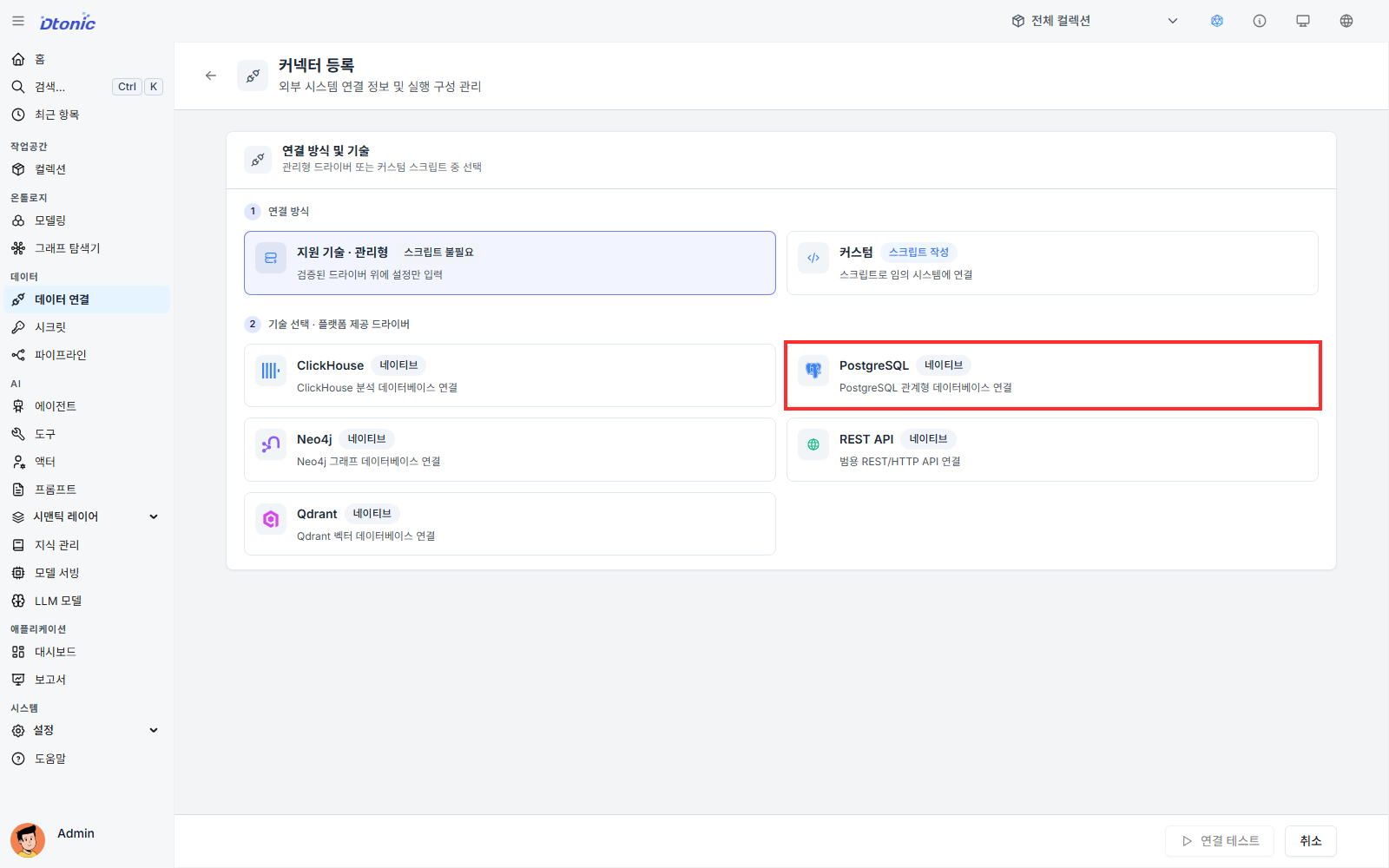Click the agent robot icon
1389x868 pixels.
18,406
